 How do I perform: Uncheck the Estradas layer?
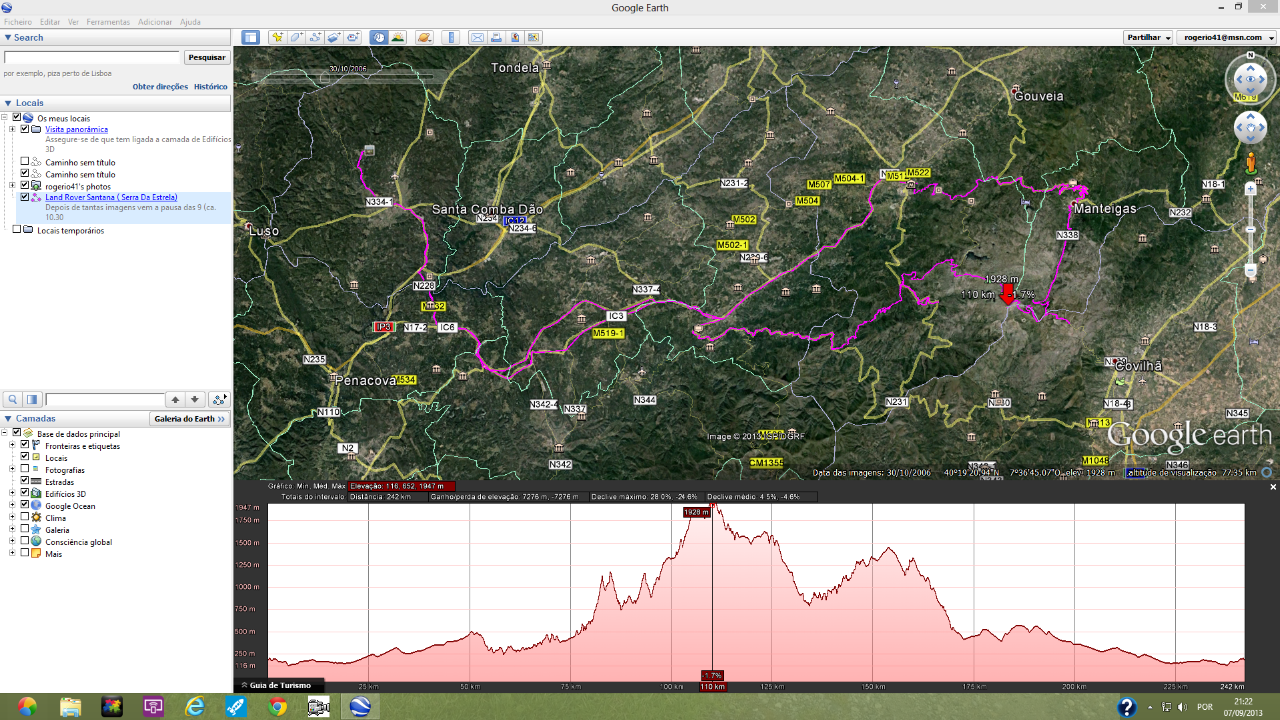(25, 482)
